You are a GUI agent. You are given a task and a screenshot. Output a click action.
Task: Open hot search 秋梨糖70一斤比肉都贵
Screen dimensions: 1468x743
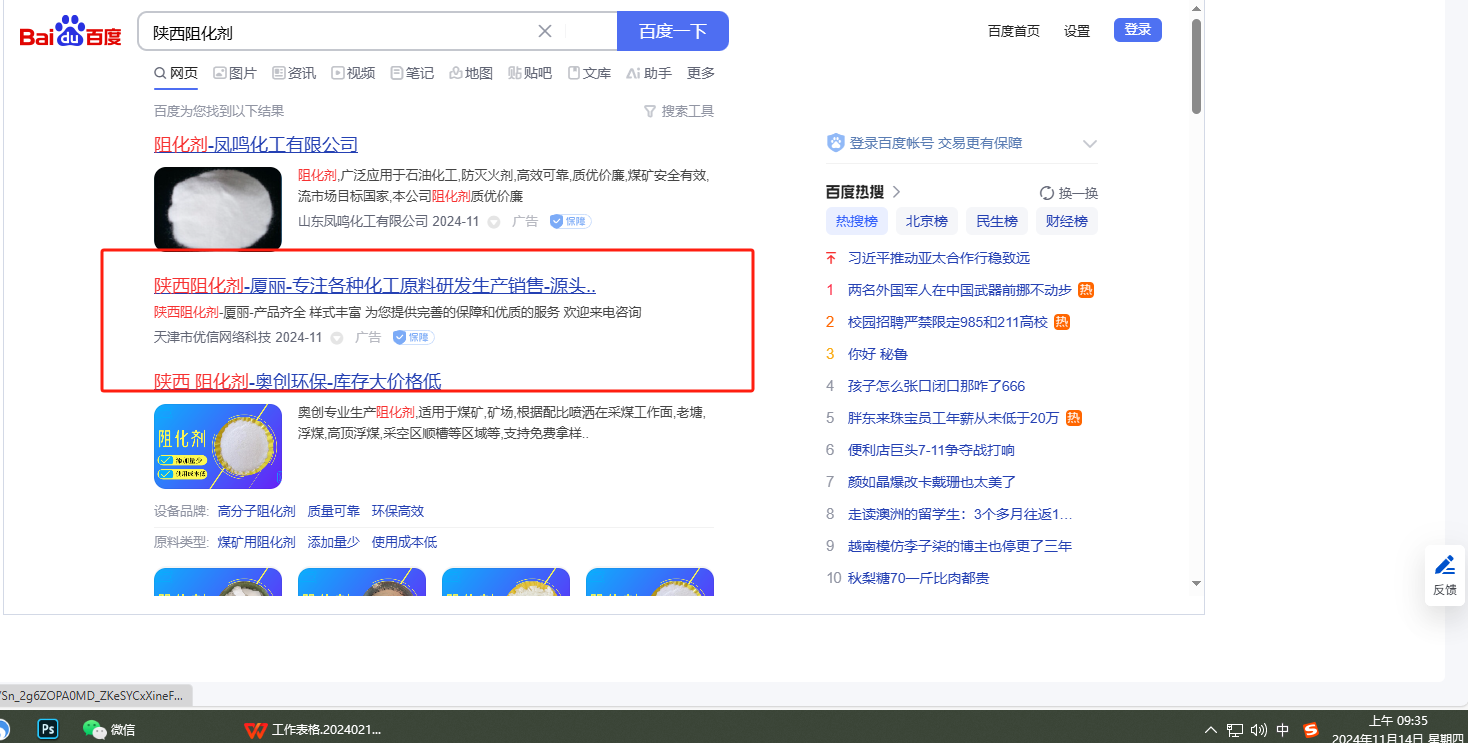919,578
